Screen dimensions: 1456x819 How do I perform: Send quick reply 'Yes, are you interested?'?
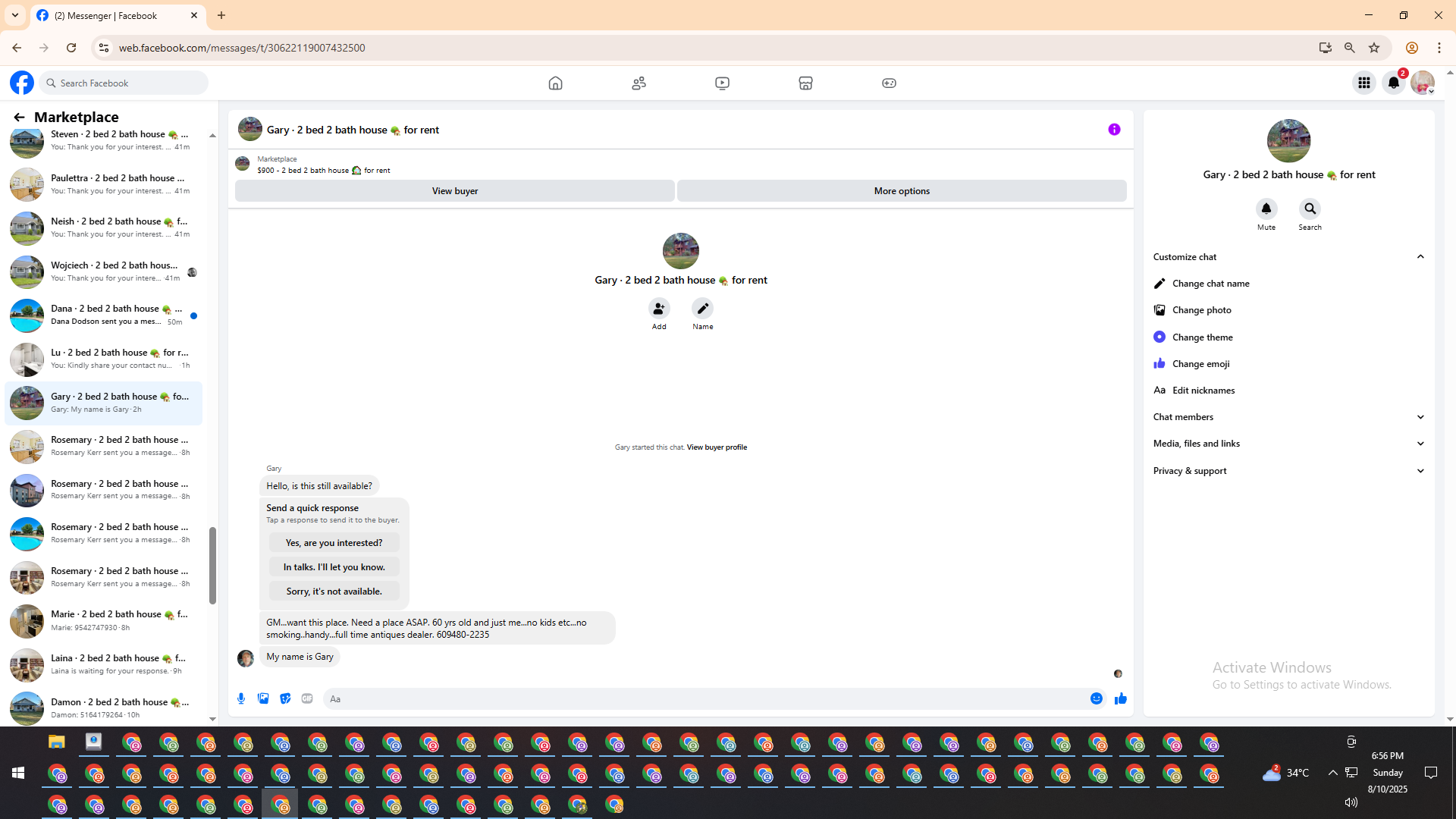pyautogui.click(x=334, y=543)
